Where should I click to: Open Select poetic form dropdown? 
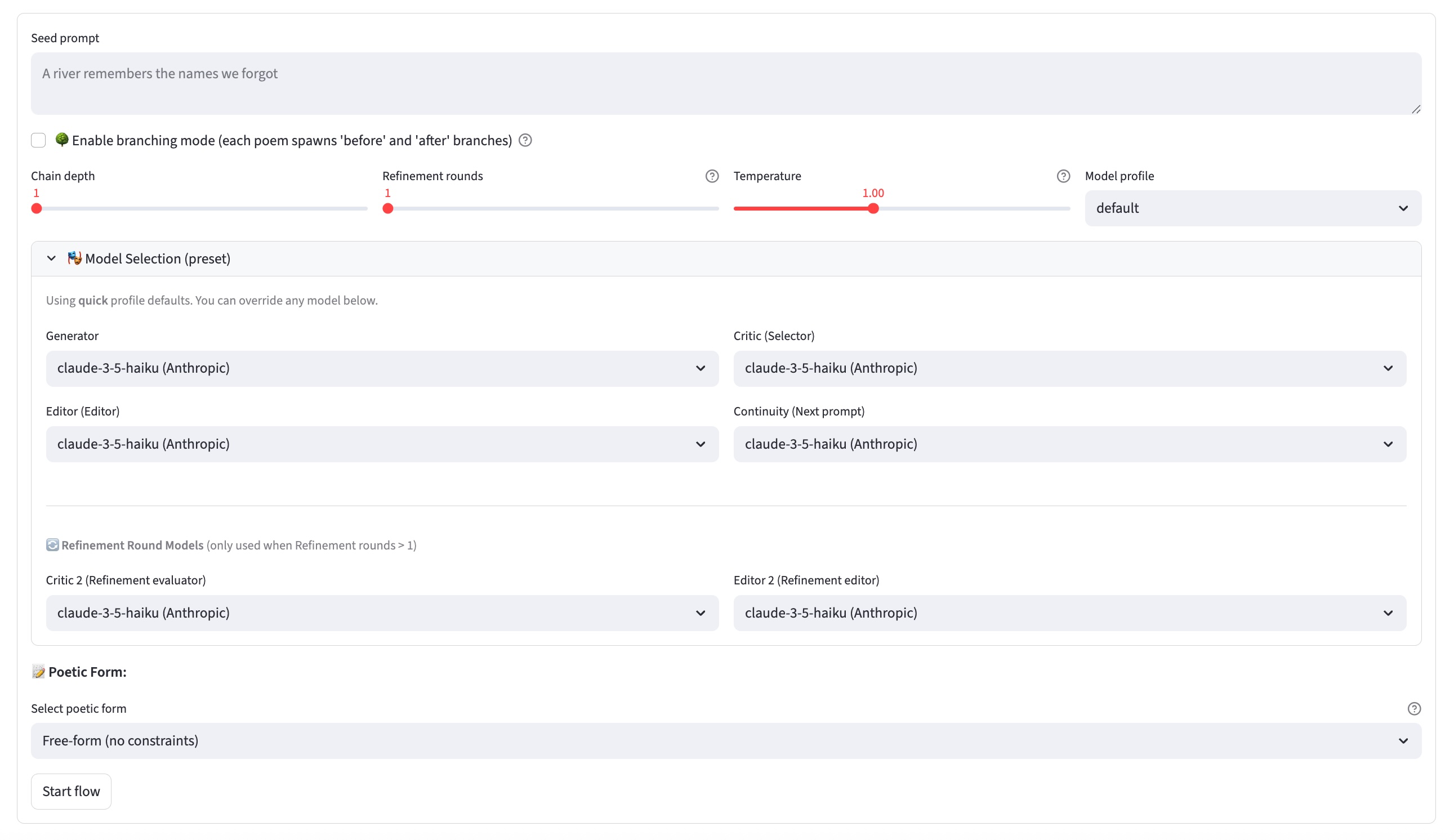726,741
